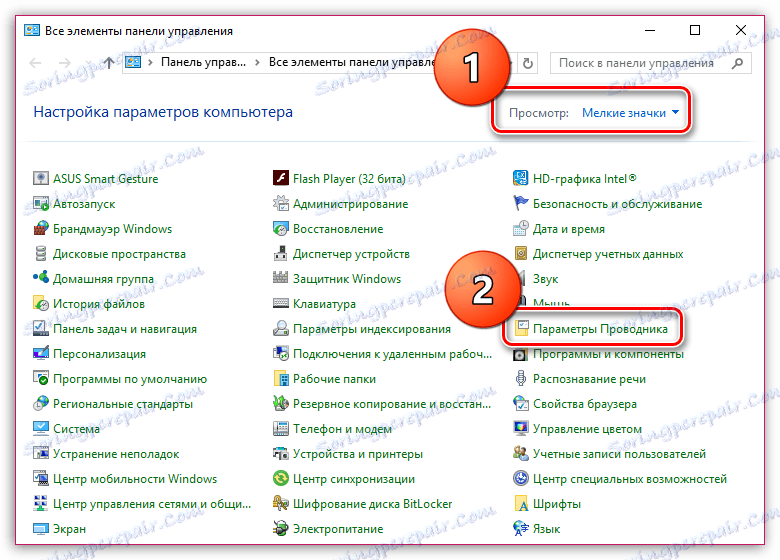Open the Восстановление icon

coord(281,229)
